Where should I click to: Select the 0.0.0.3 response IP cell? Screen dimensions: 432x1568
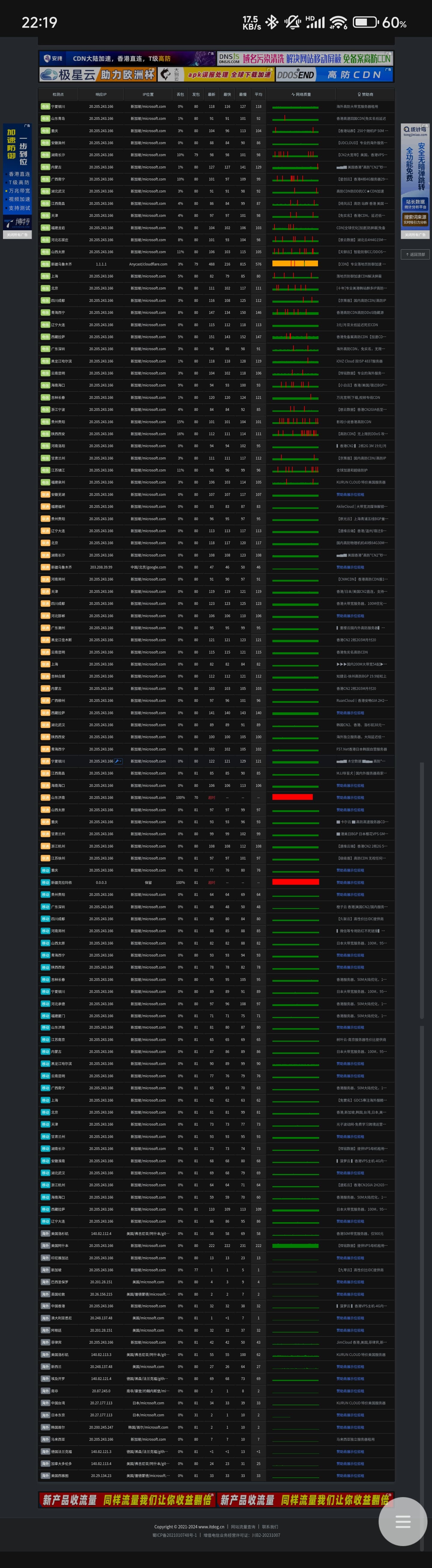(x=101, y=883)
